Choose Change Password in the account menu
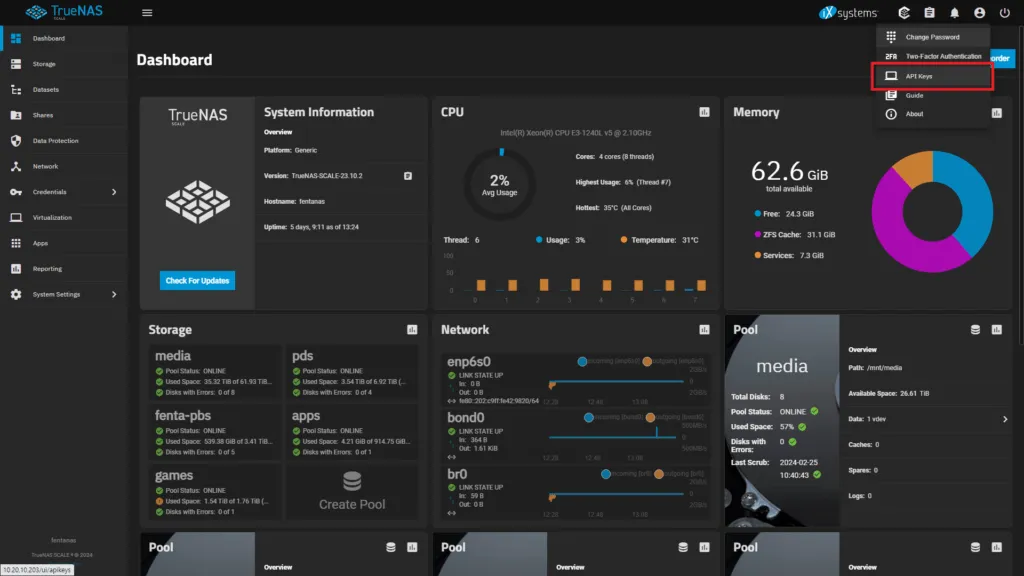Image resolution: width=1024 pixels, height=576 pixels. tap(932, 37)
